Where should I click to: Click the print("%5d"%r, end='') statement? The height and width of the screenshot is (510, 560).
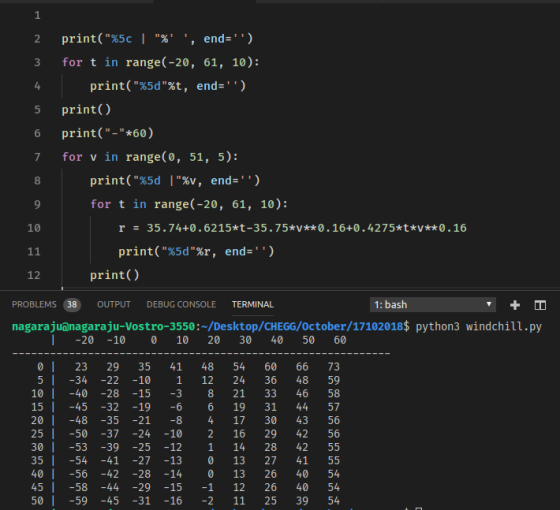point(196,252)
